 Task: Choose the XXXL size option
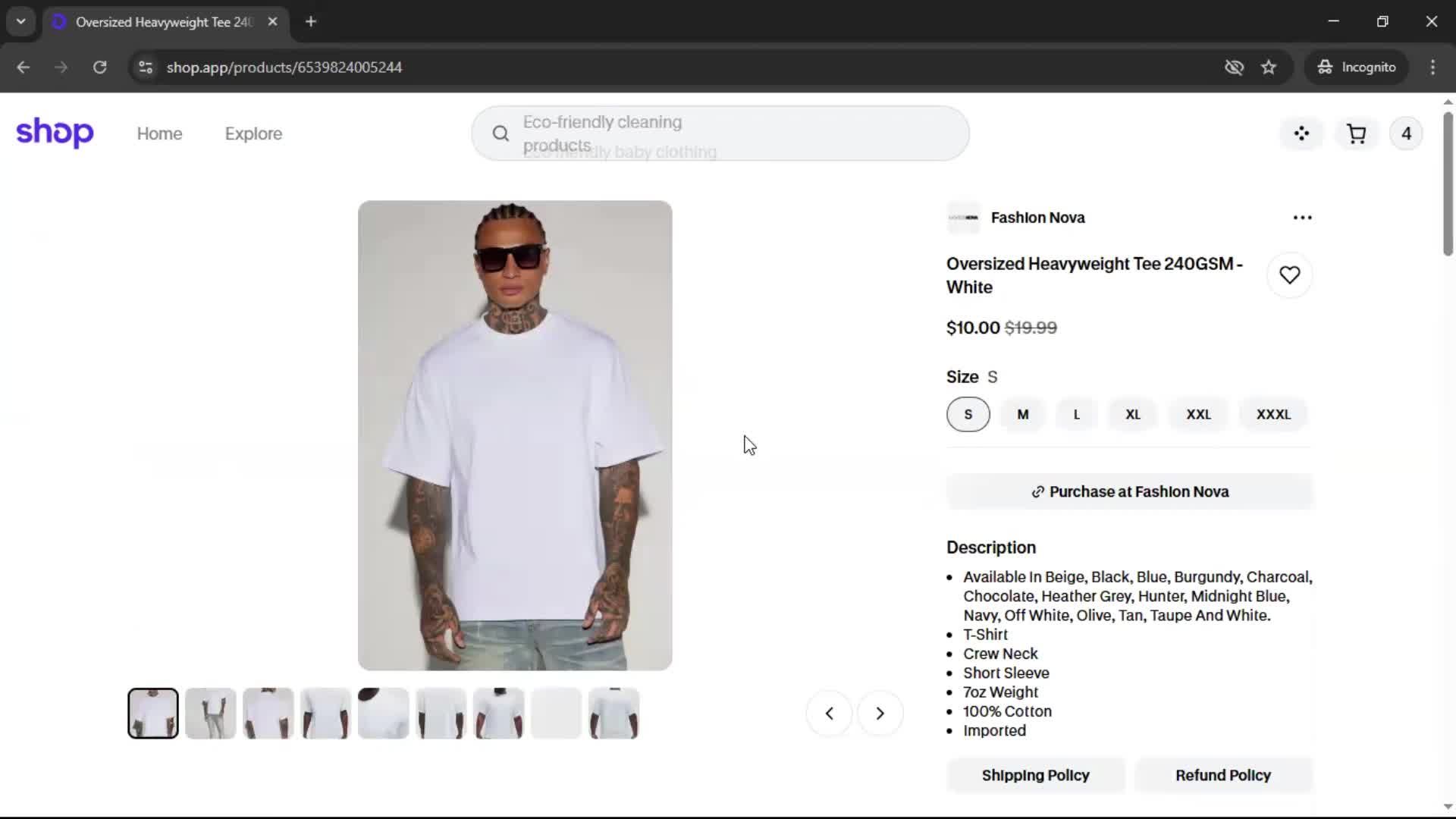(x=1272, y=415)
